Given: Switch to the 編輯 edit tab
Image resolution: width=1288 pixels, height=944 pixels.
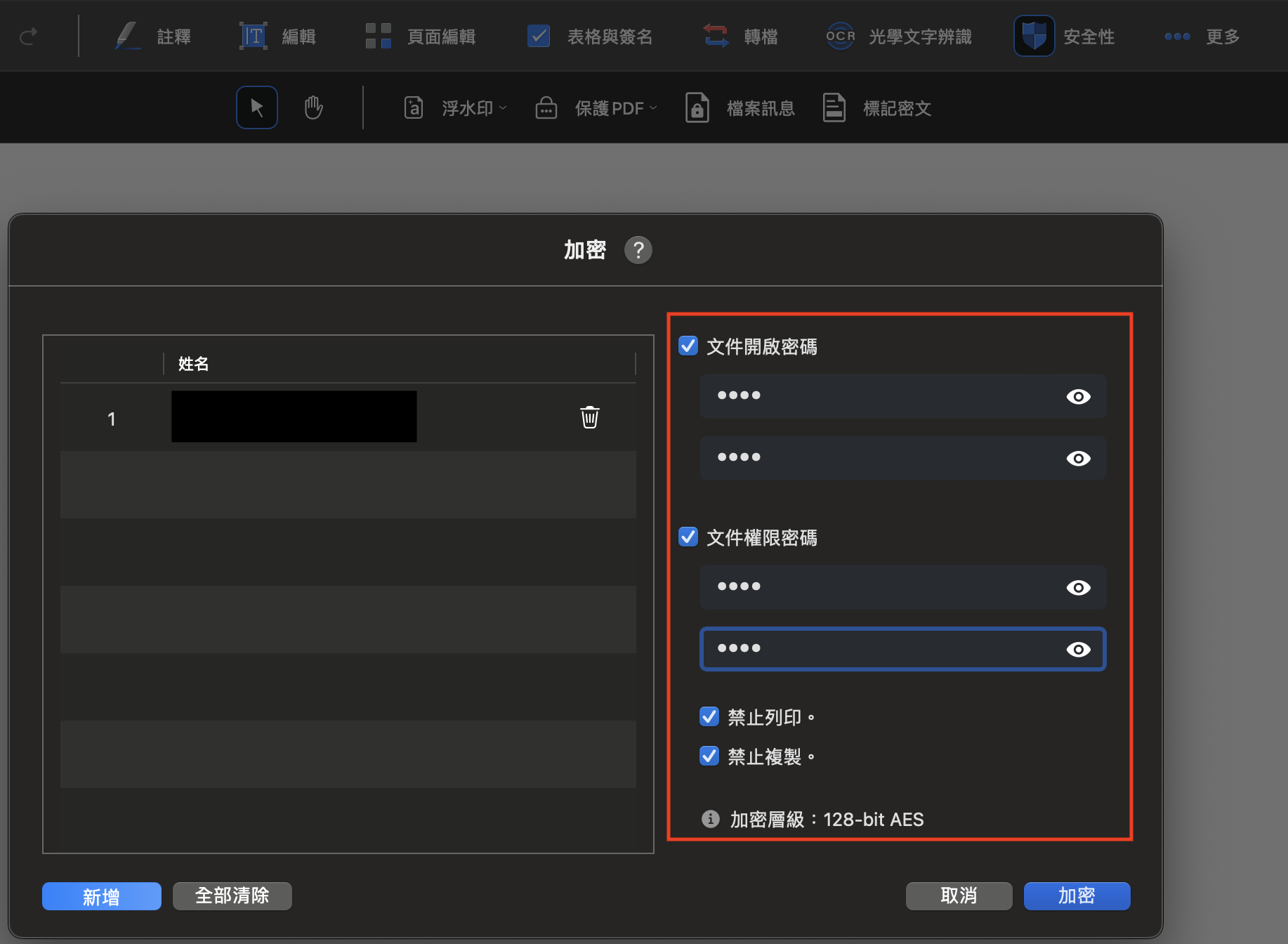Looking at the screenshot, I should click(277, 36).
